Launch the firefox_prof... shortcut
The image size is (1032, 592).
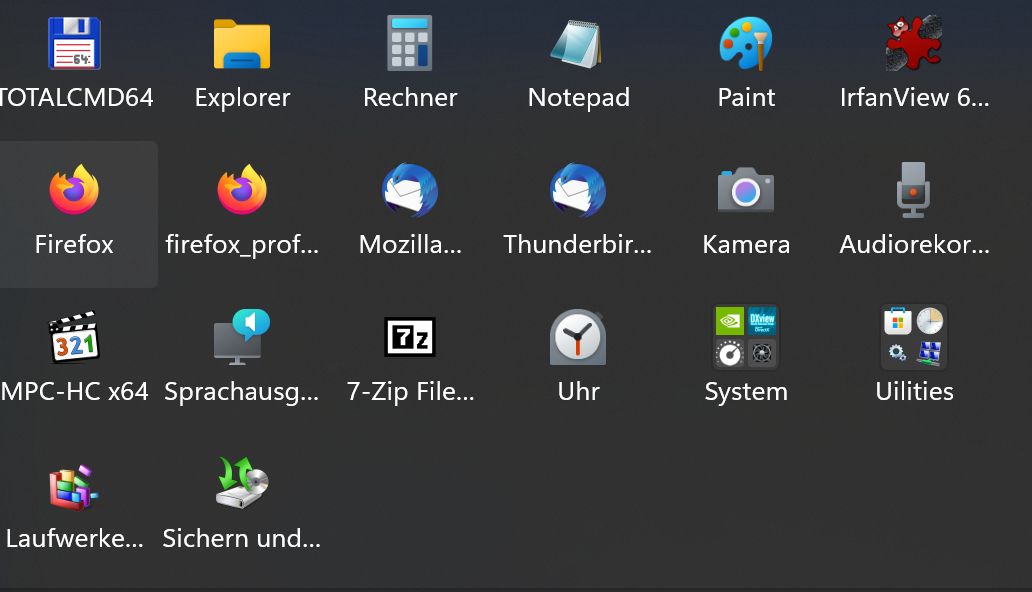[242, 190]
